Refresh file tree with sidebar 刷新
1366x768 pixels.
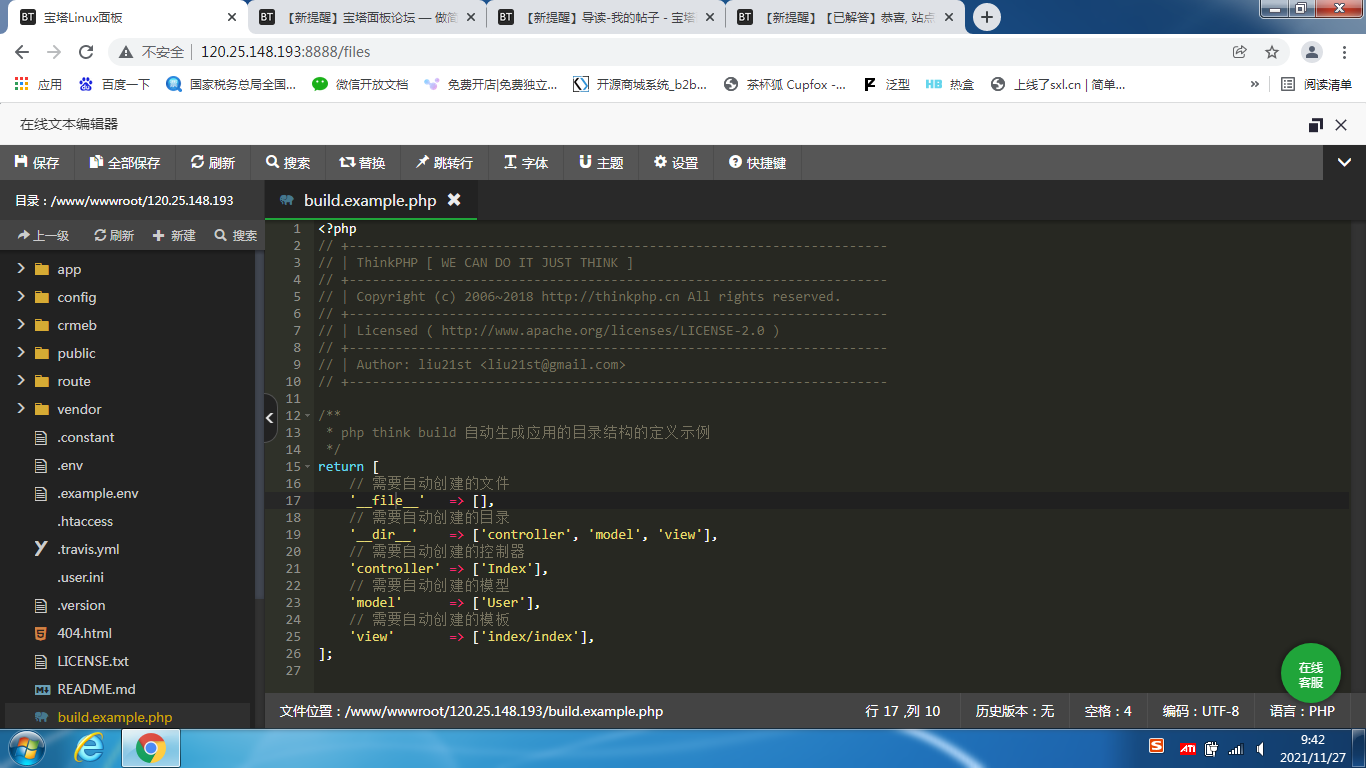click(x=114, y=235)
